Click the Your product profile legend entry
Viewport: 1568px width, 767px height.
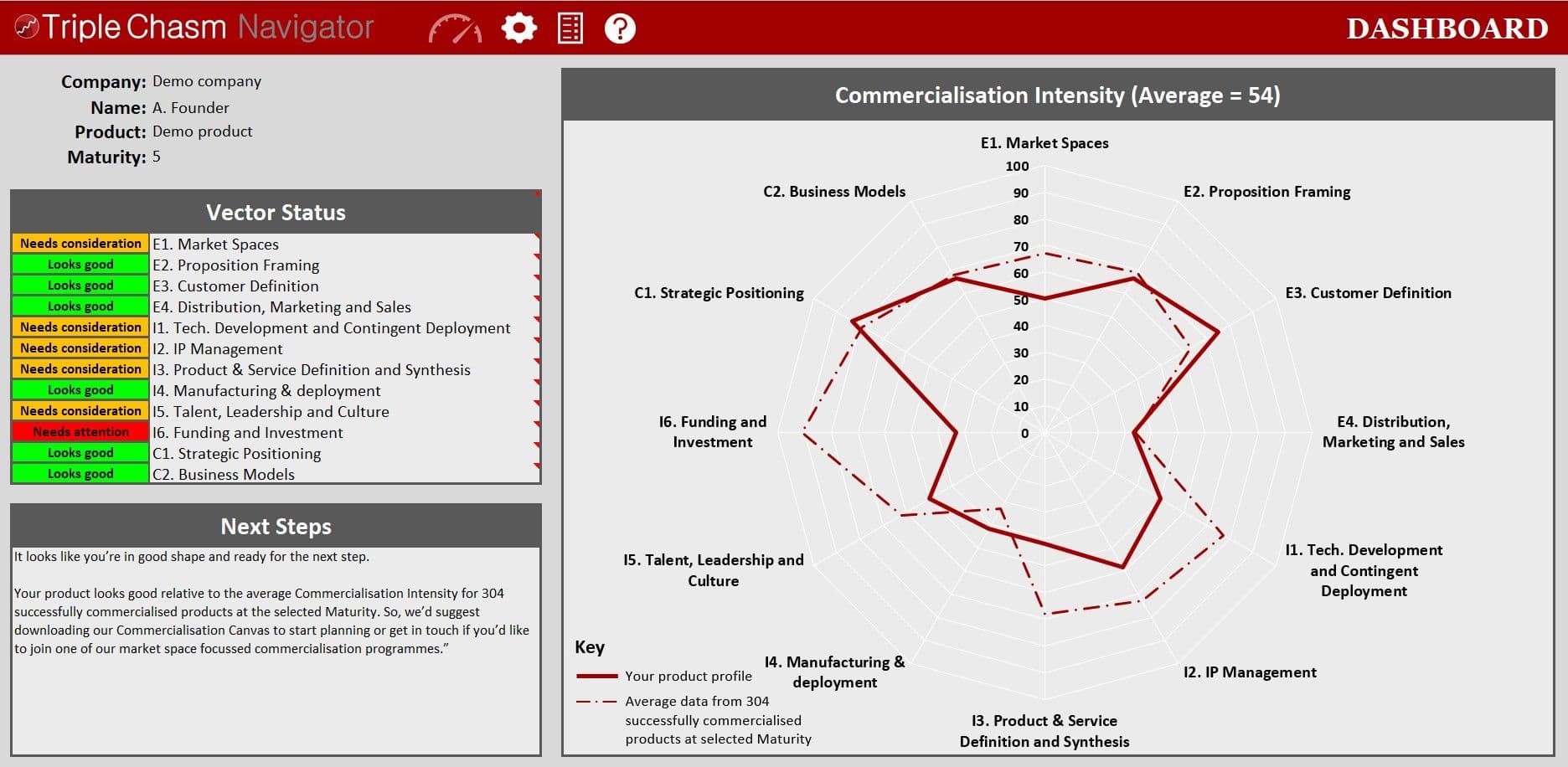click(688, 676)
